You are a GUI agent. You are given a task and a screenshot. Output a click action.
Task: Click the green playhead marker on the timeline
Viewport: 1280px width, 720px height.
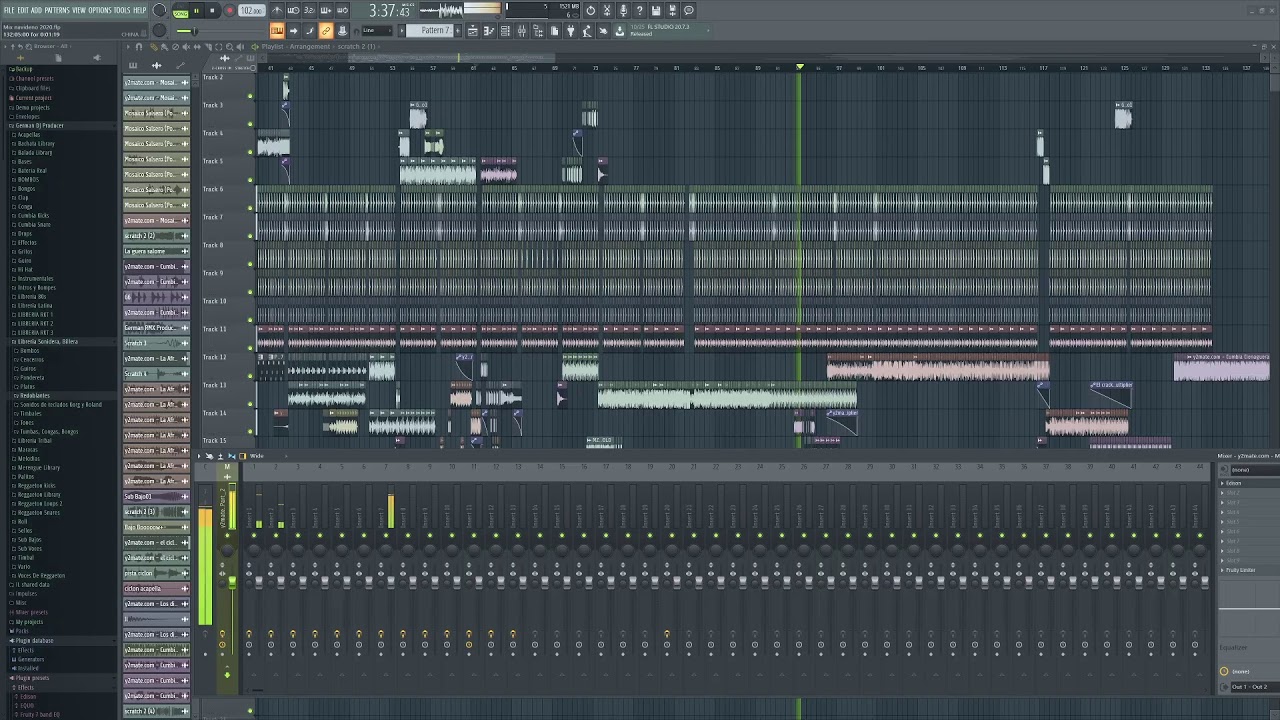(x=800, y=67)
